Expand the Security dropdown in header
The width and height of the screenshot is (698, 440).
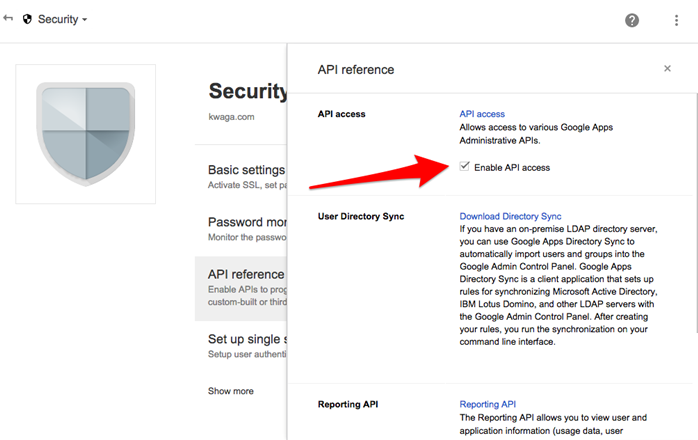pos(62,19)
